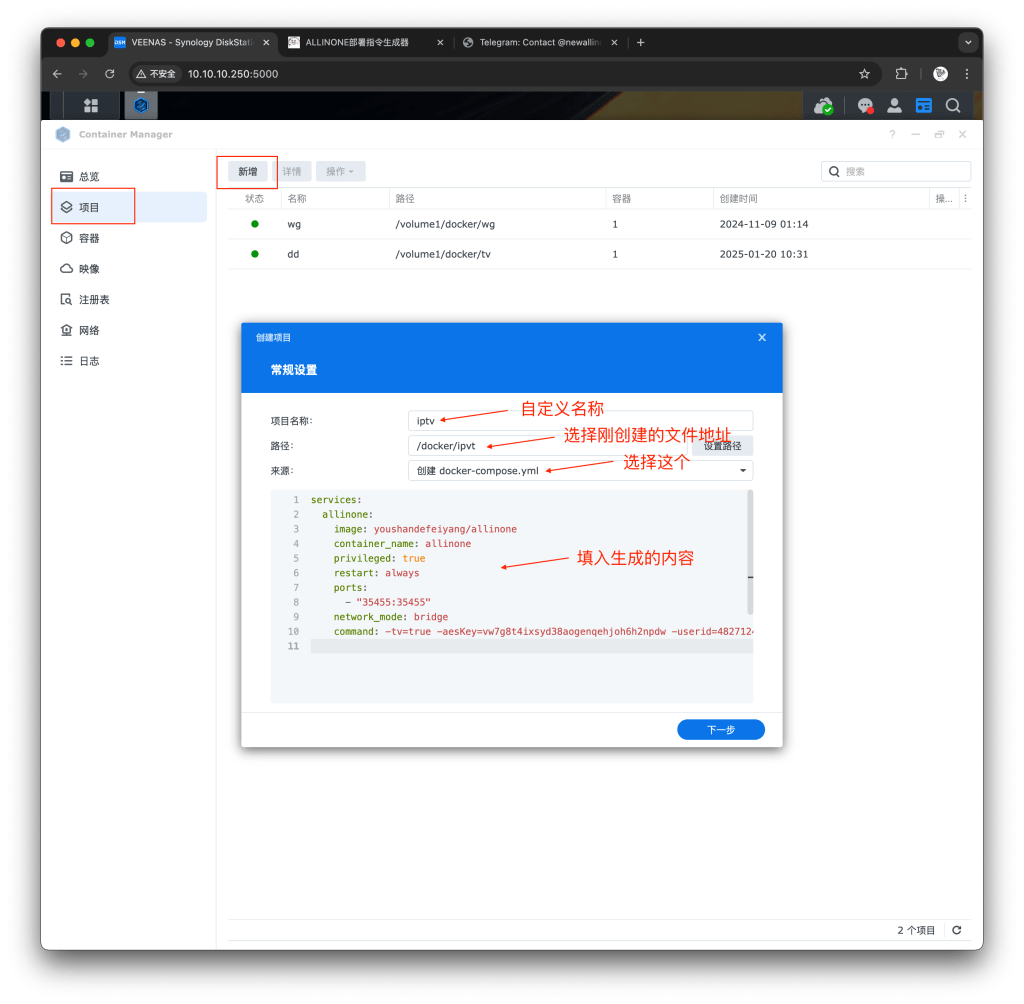Viewport: 1024px width, 1004px height.
Task: Click the Container Manager taskbar icon
Action: (141, 105)
